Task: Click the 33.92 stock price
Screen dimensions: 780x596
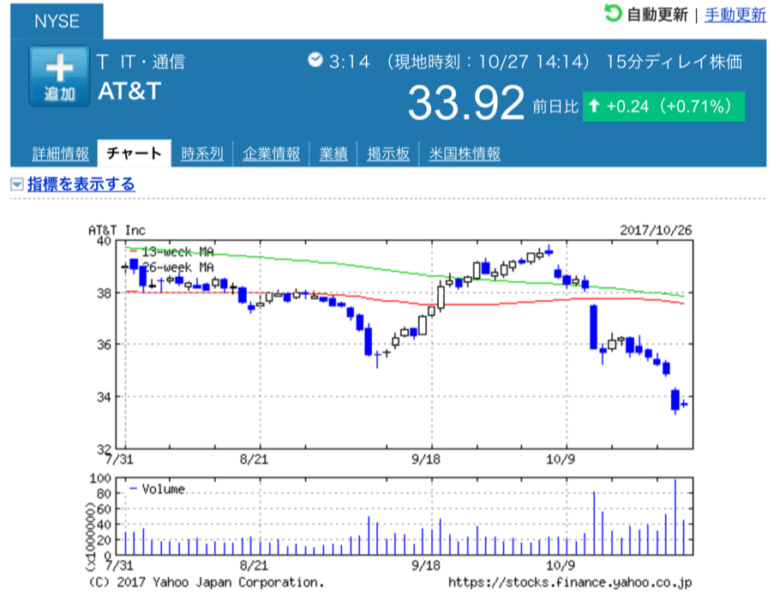Action: coord(466,102)
